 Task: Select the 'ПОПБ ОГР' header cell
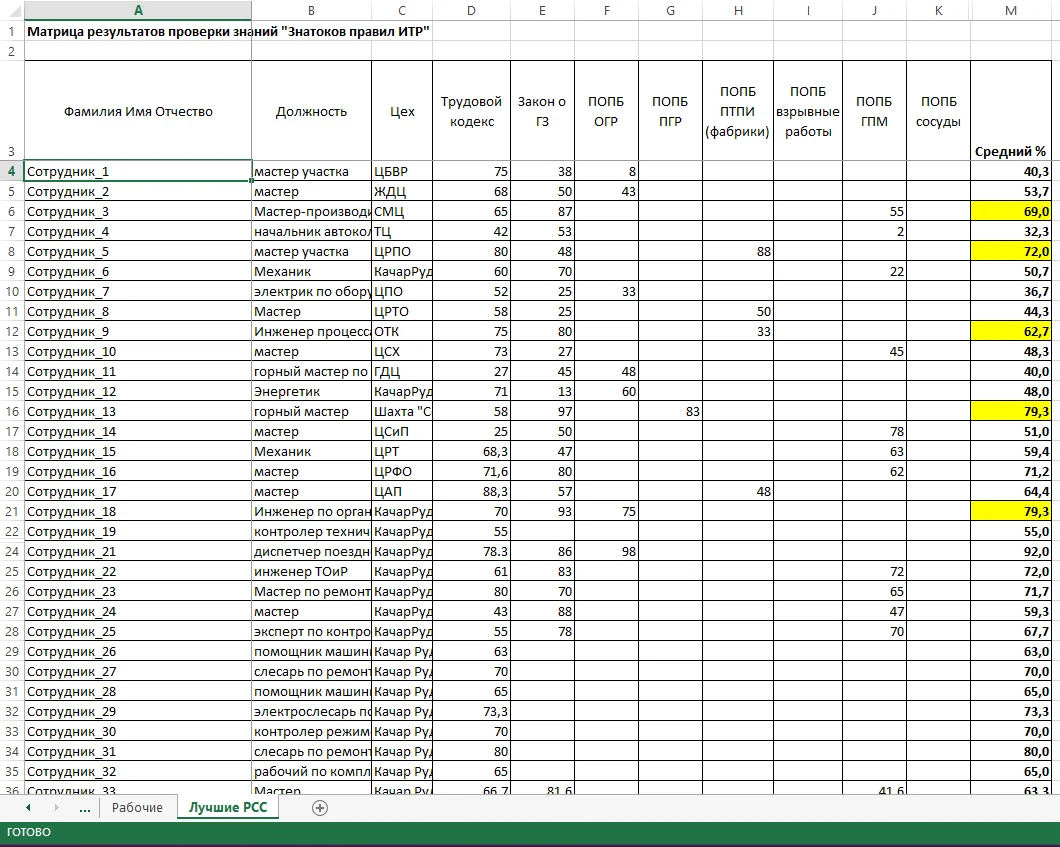coord(606,111)
